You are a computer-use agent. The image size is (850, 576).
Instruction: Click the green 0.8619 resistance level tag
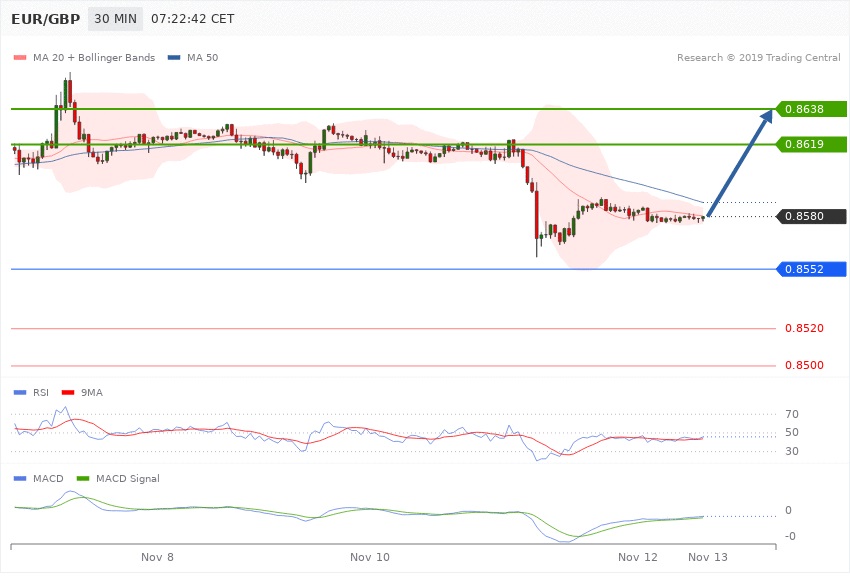point(811,145)
